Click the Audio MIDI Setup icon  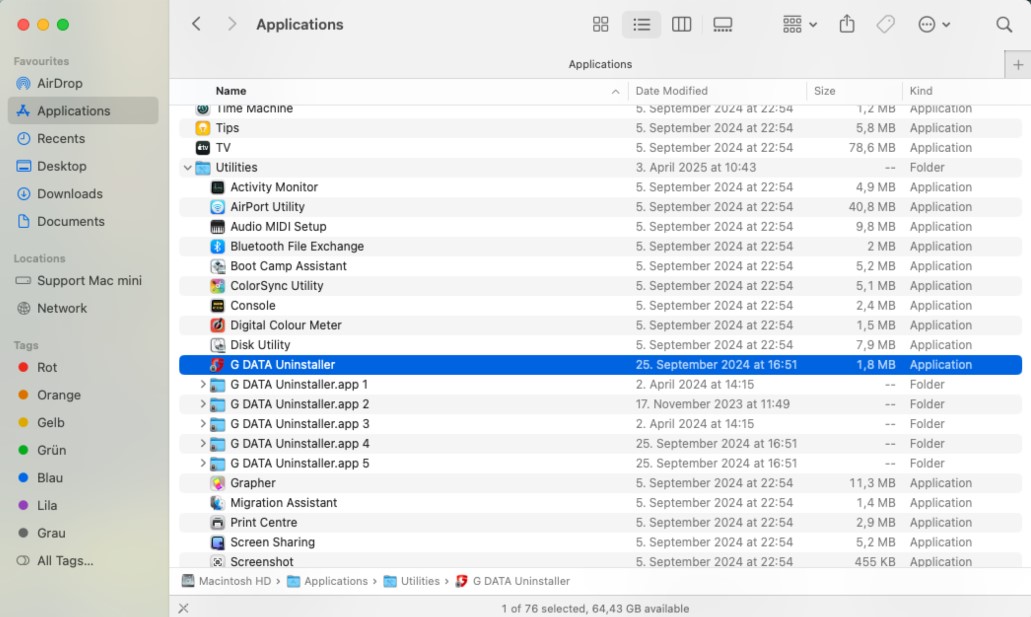[x=217, y=227]
